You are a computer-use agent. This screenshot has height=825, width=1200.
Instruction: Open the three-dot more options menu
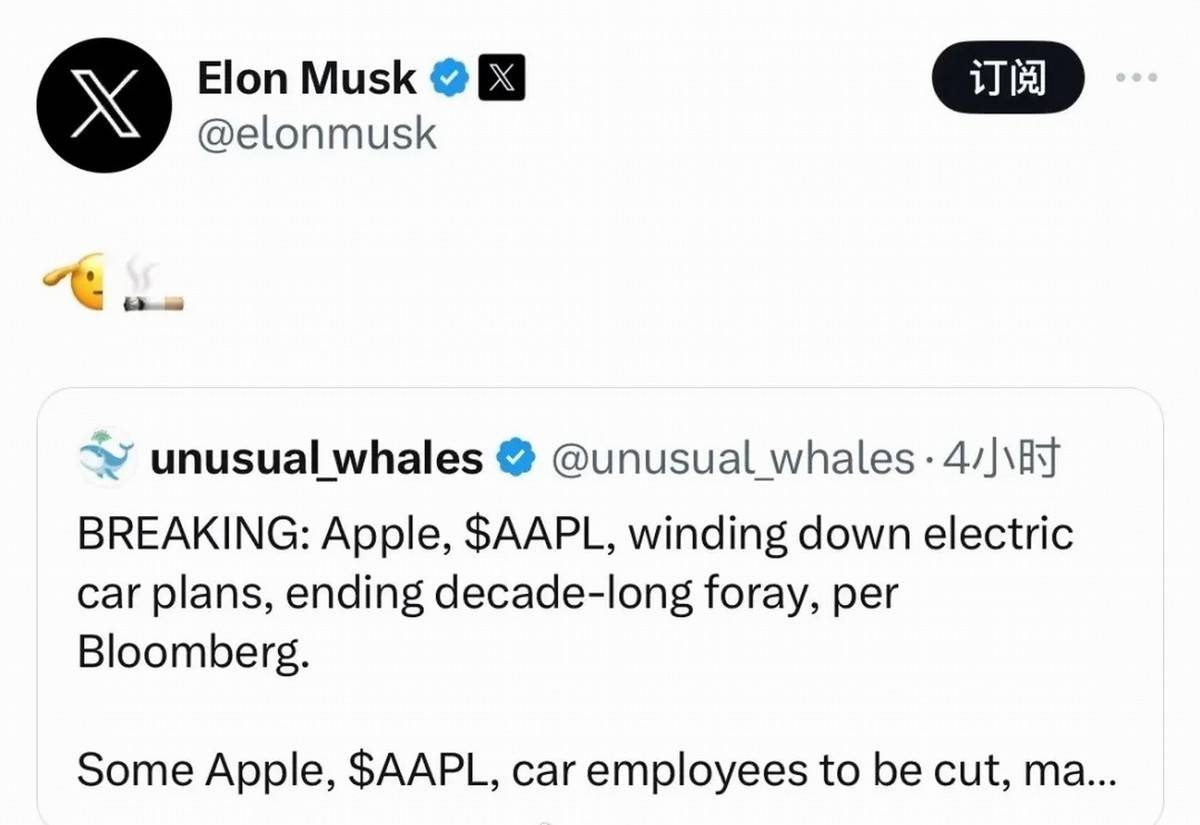coord(1135,78)
